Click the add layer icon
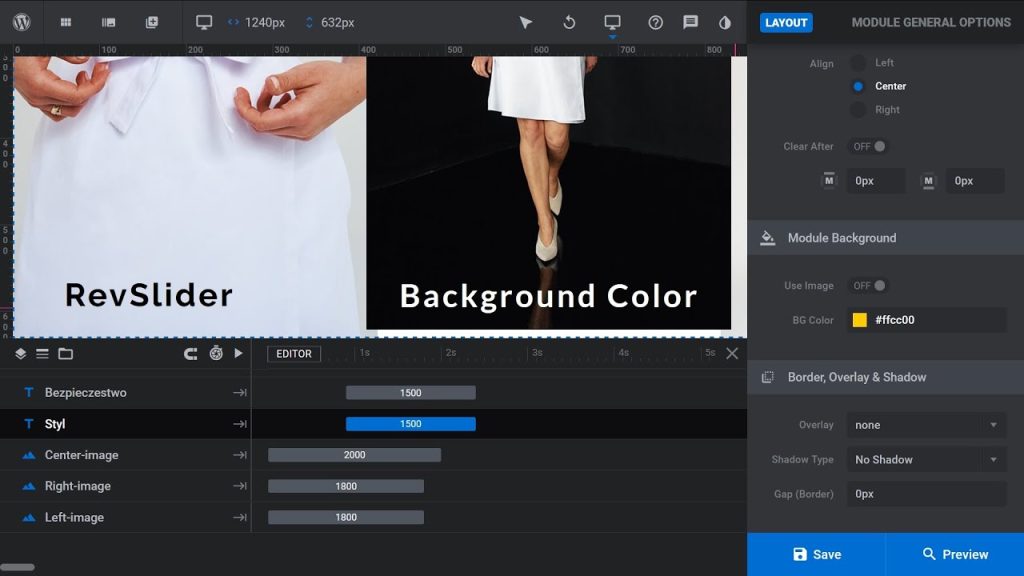The width and height of the screenshot is (1024, 576). coord(152,22)
